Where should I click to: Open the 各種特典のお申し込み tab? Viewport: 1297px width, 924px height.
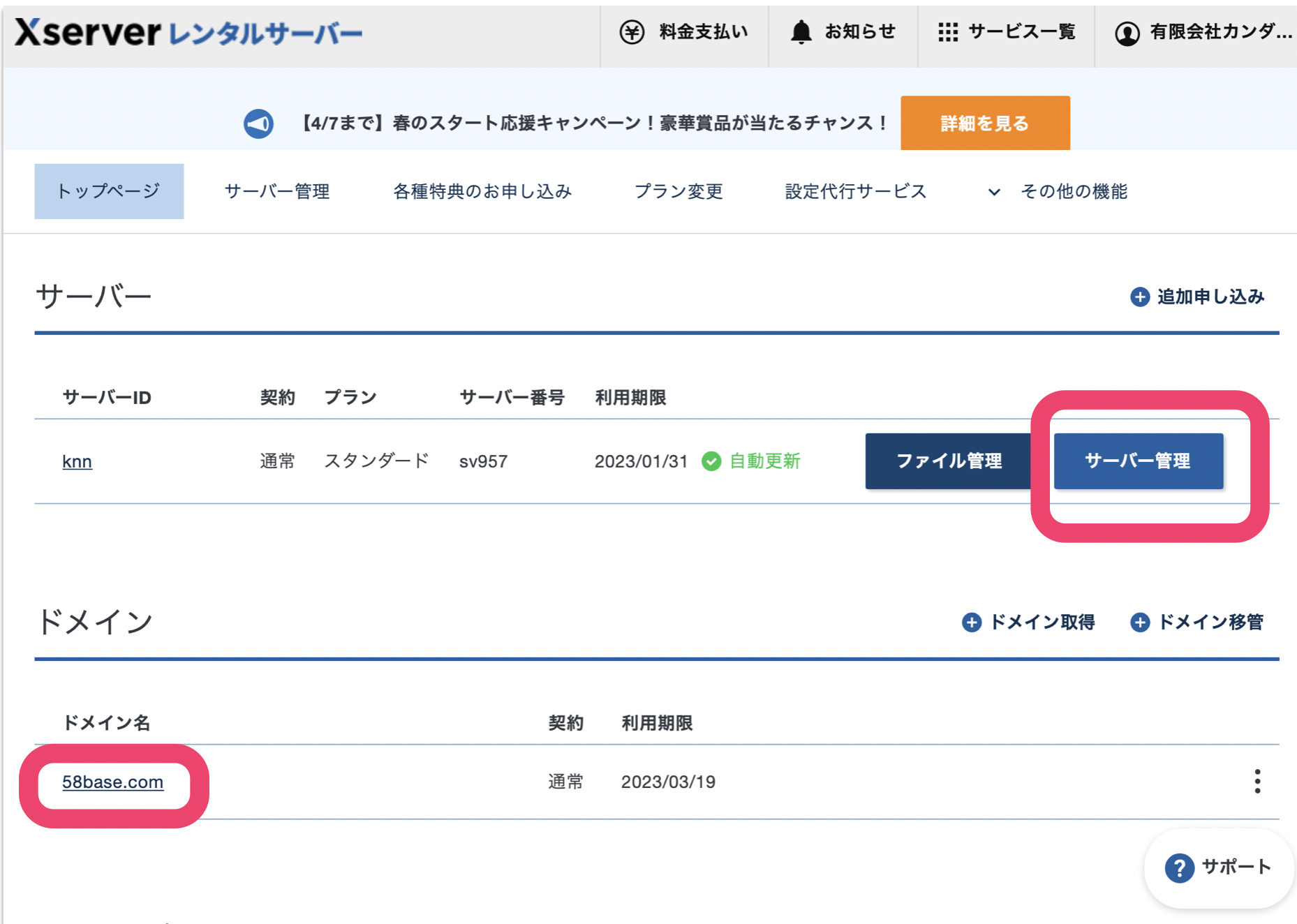click(482, 191)
